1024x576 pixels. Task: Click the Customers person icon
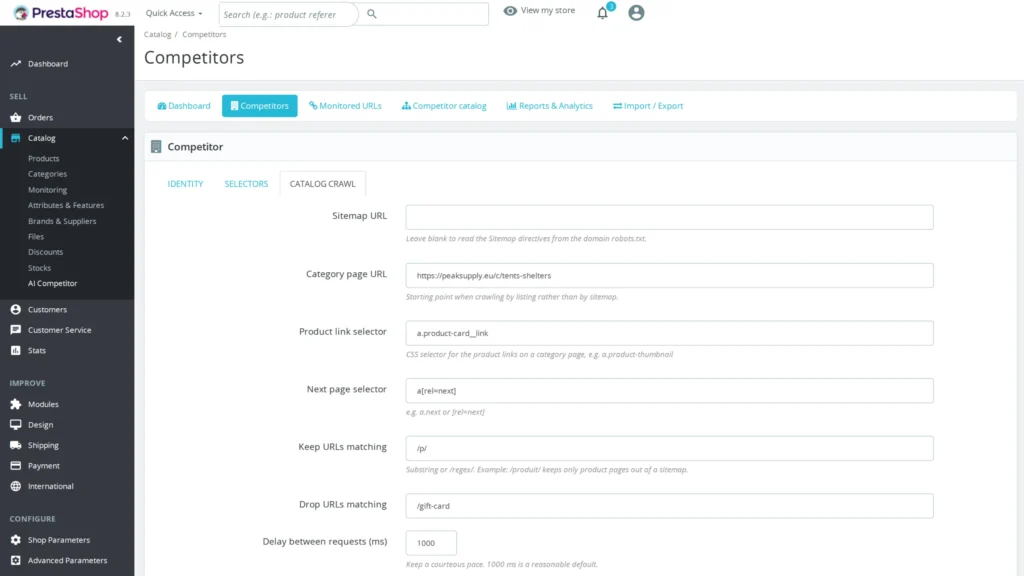pyautogui.click(x=16, y=310)
